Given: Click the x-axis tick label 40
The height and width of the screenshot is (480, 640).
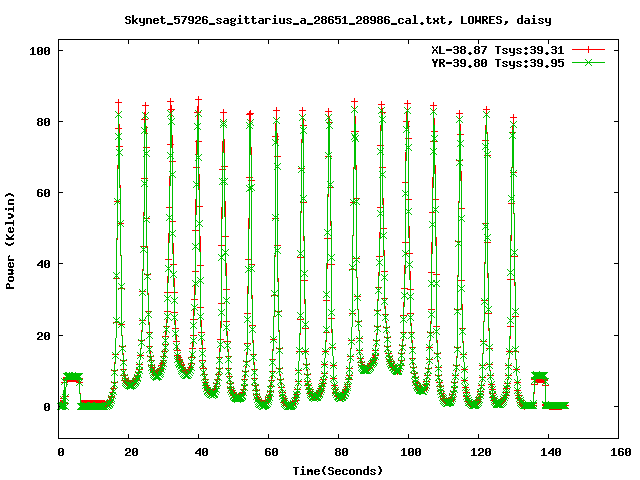Looking at the screenshot, I should click(x=201, y=452).
